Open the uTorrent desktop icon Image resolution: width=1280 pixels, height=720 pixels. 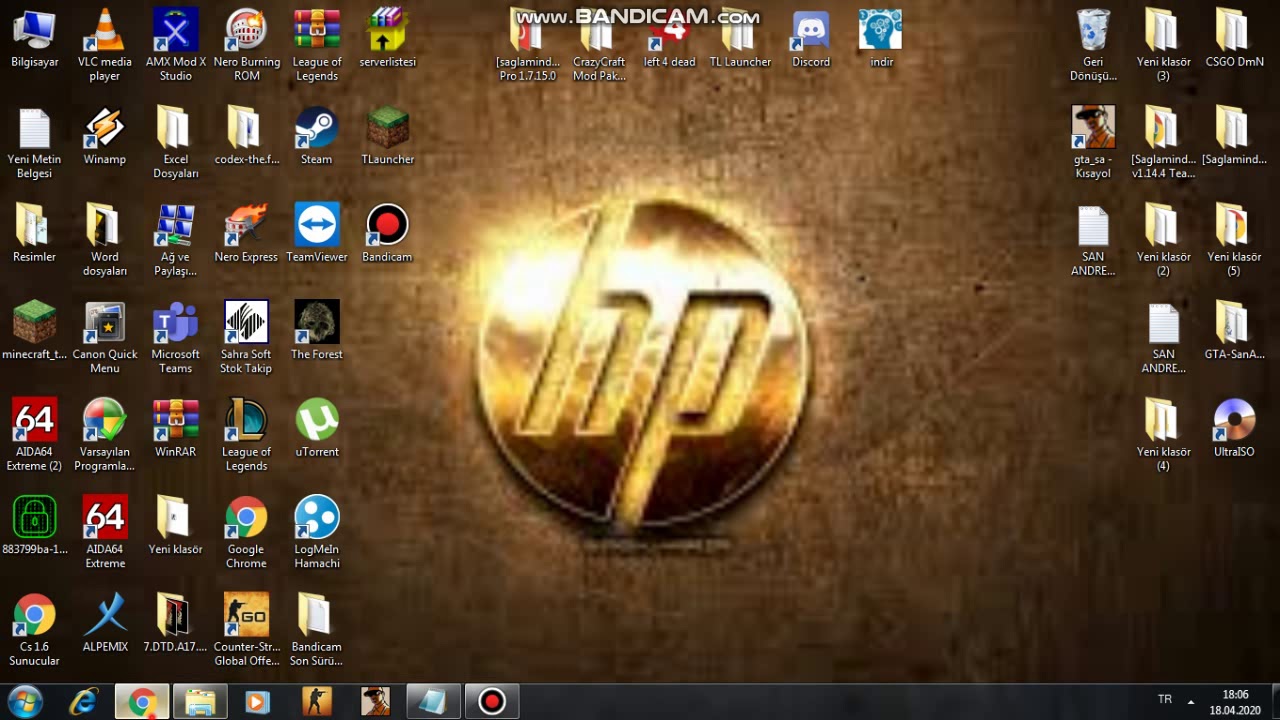(x=316, y=428)
